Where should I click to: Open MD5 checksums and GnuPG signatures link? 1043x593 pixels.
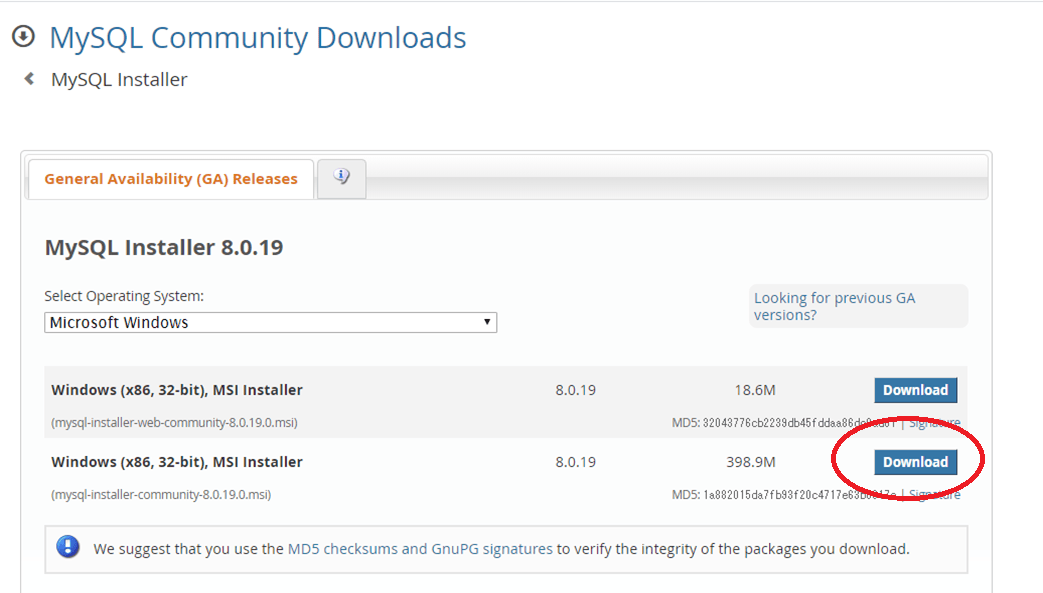click(x=420, y=549)
